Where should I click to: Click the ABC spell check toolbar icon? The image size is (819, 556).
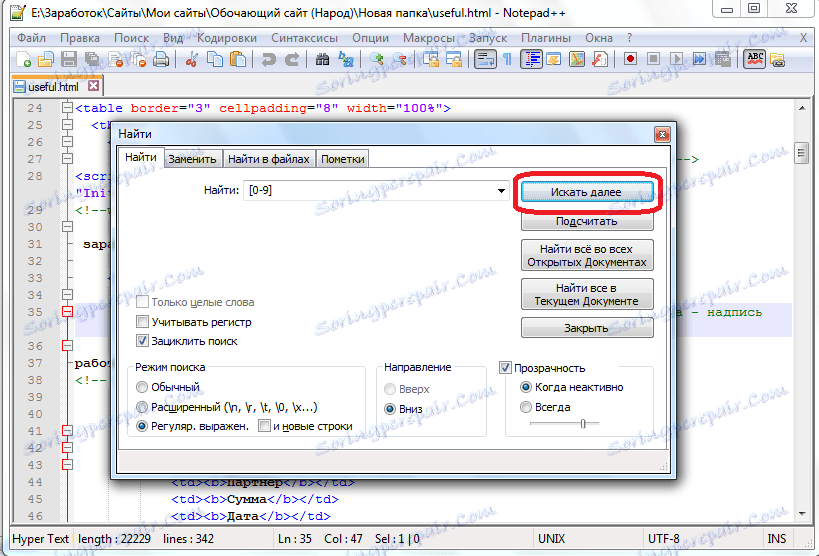point(755,60)
